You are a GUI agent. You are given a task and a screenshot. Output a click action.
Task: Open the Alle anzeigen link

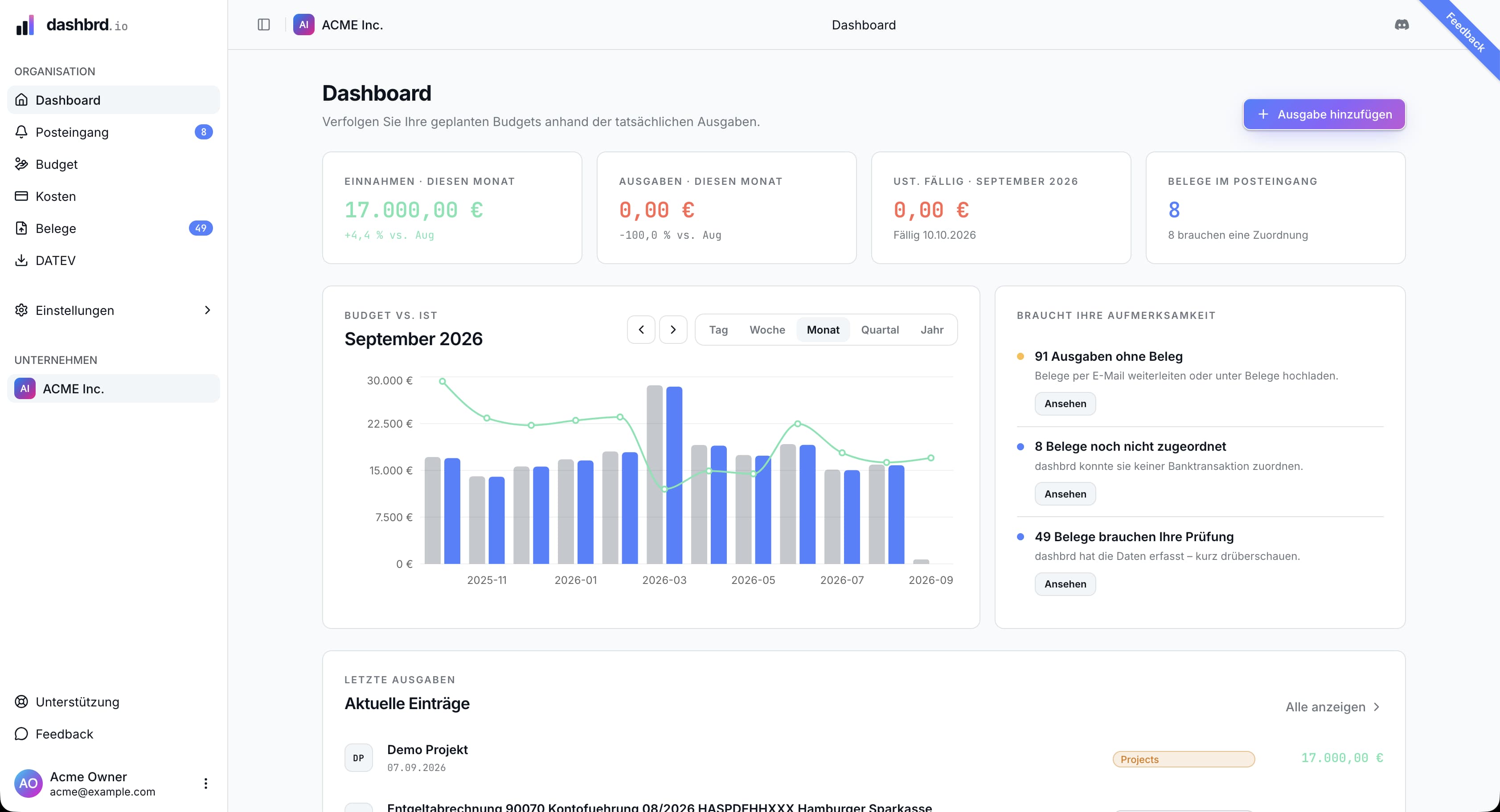point(1333,706)
